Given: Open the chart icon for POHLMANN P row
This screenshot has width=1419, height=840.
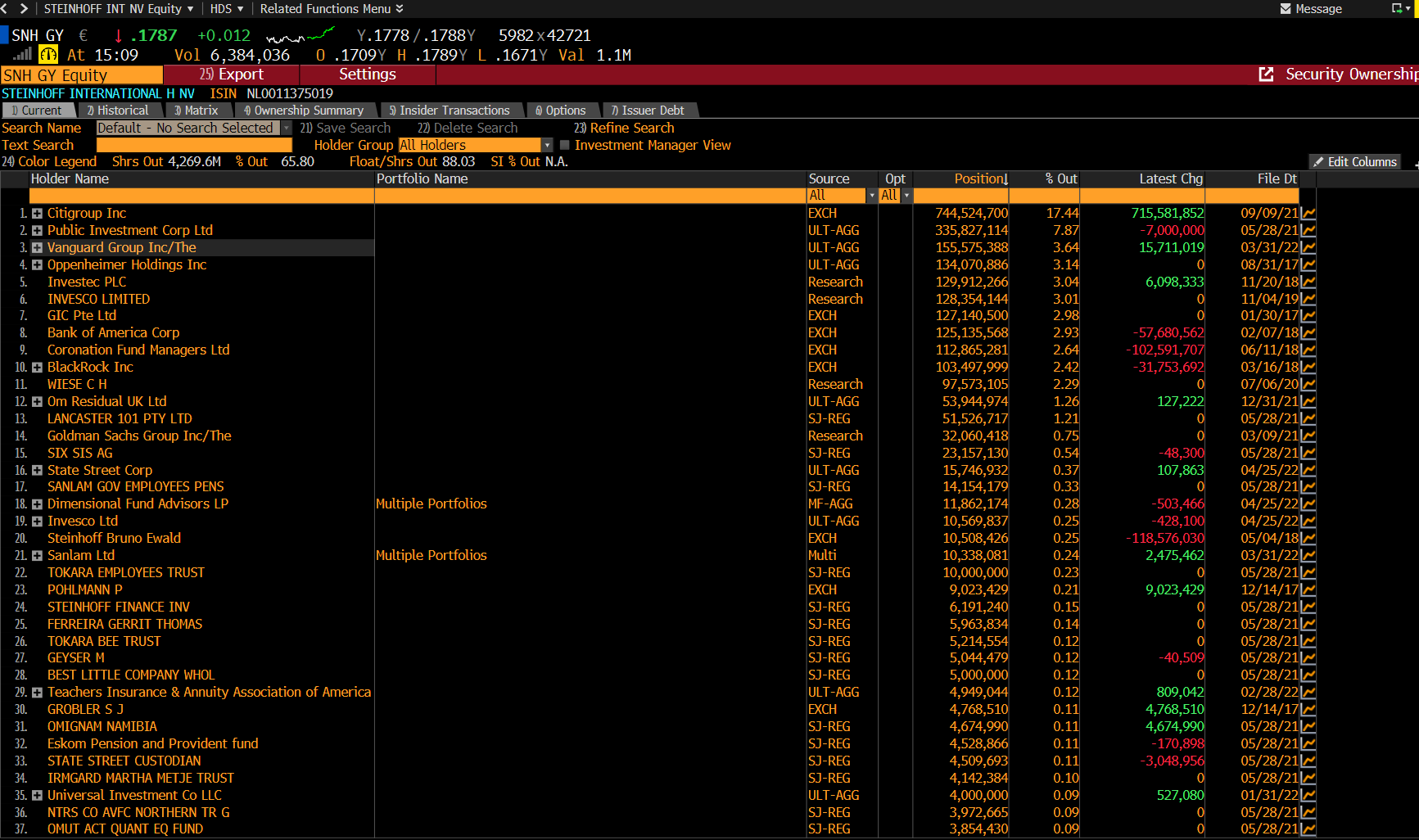Looking at the screenshot, I should 1308,590.
